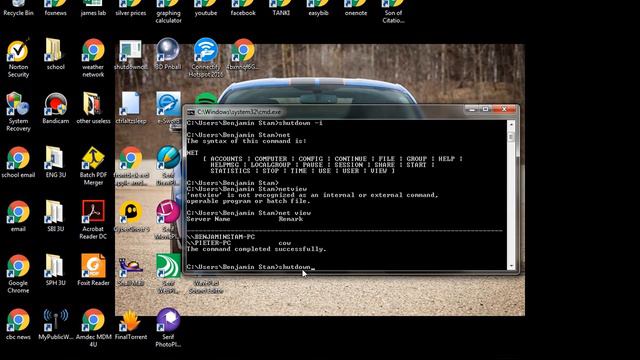The image size is (640, 360).
Task: Launch FinalTorrent shortcut
Action: [131, 325]
